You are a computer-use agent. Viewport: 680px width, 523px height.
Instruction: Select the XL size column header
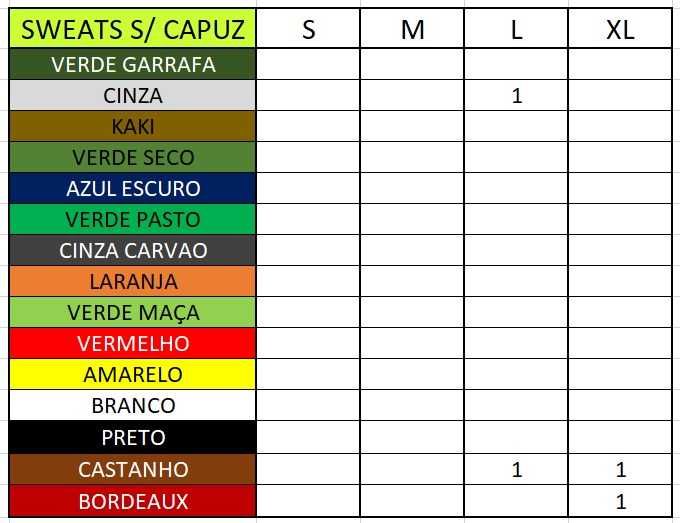[x=621, y=29]
